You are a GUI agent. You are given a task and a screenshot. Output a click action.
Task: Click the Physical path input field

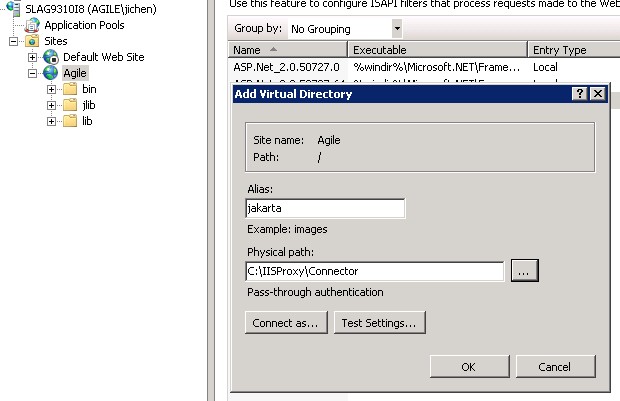coord(374,271)
